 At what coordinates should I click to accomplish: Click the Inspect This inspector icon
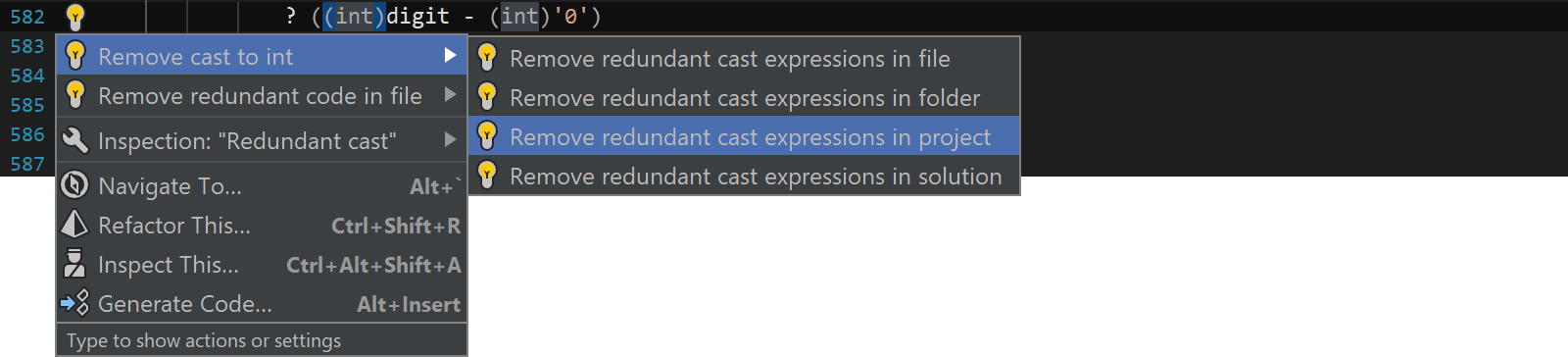click(74, 264)
